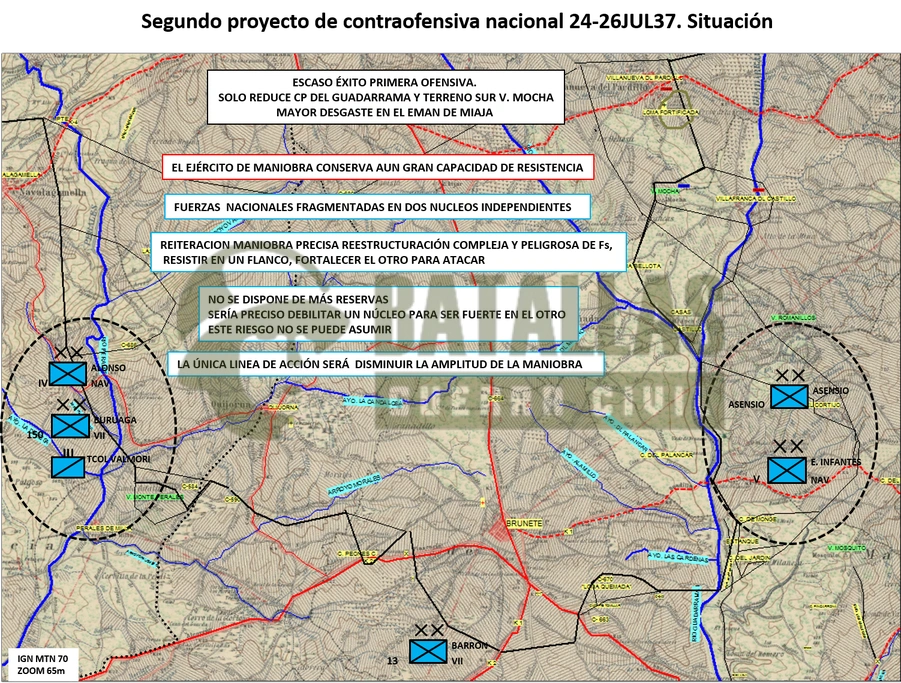Select the Buruaga 150 division unit symbol
The width and height of the screenshot is (901, 683).
click(70, 426)
